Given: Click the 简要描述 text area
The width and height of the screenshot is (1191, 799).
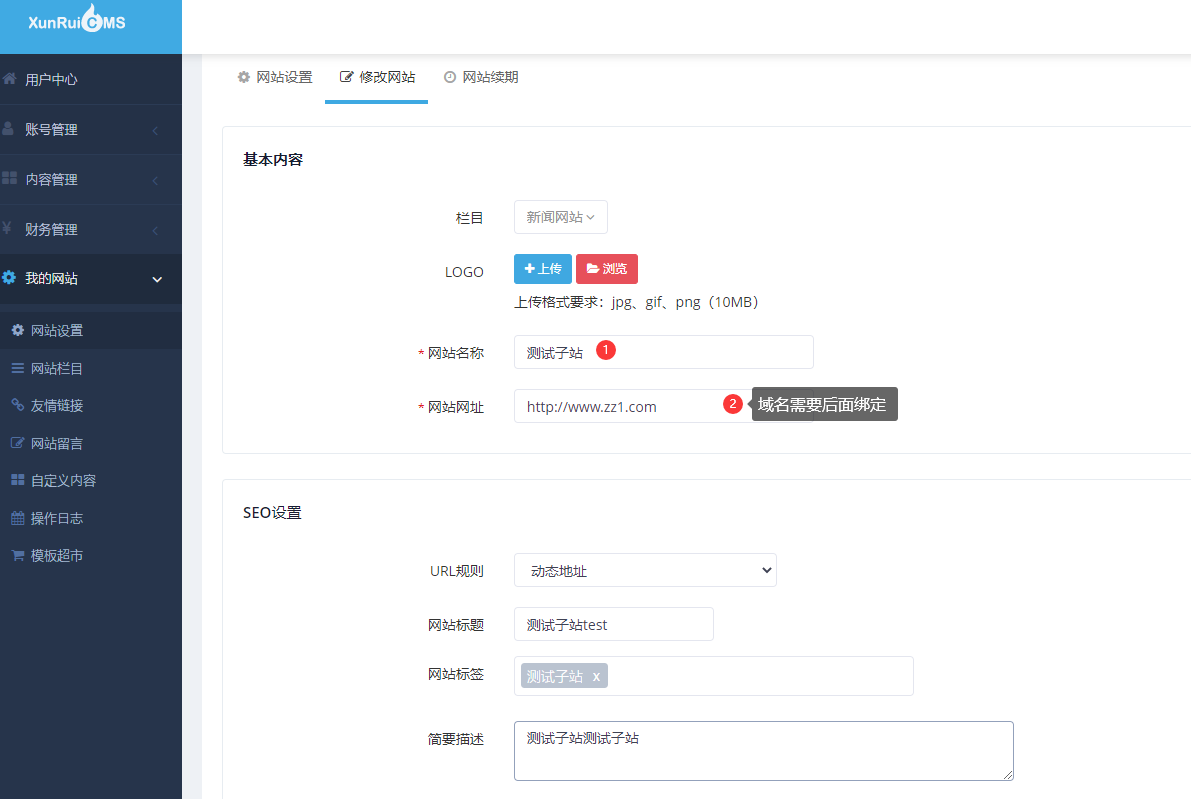Looking at the screenshot, I should (763, 751).
